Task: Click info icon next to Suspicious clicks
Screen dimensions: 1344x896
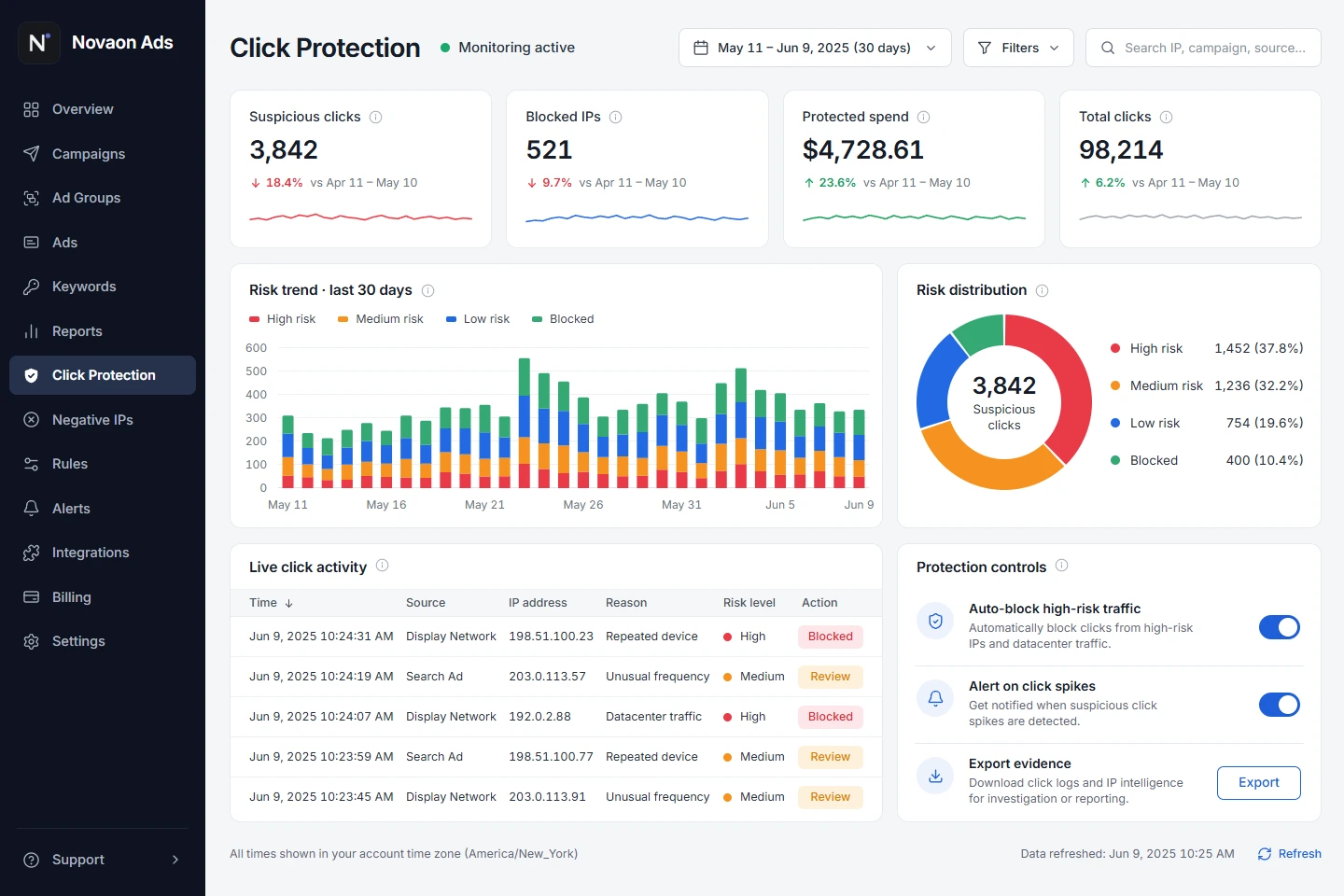Action: [375, 117]
